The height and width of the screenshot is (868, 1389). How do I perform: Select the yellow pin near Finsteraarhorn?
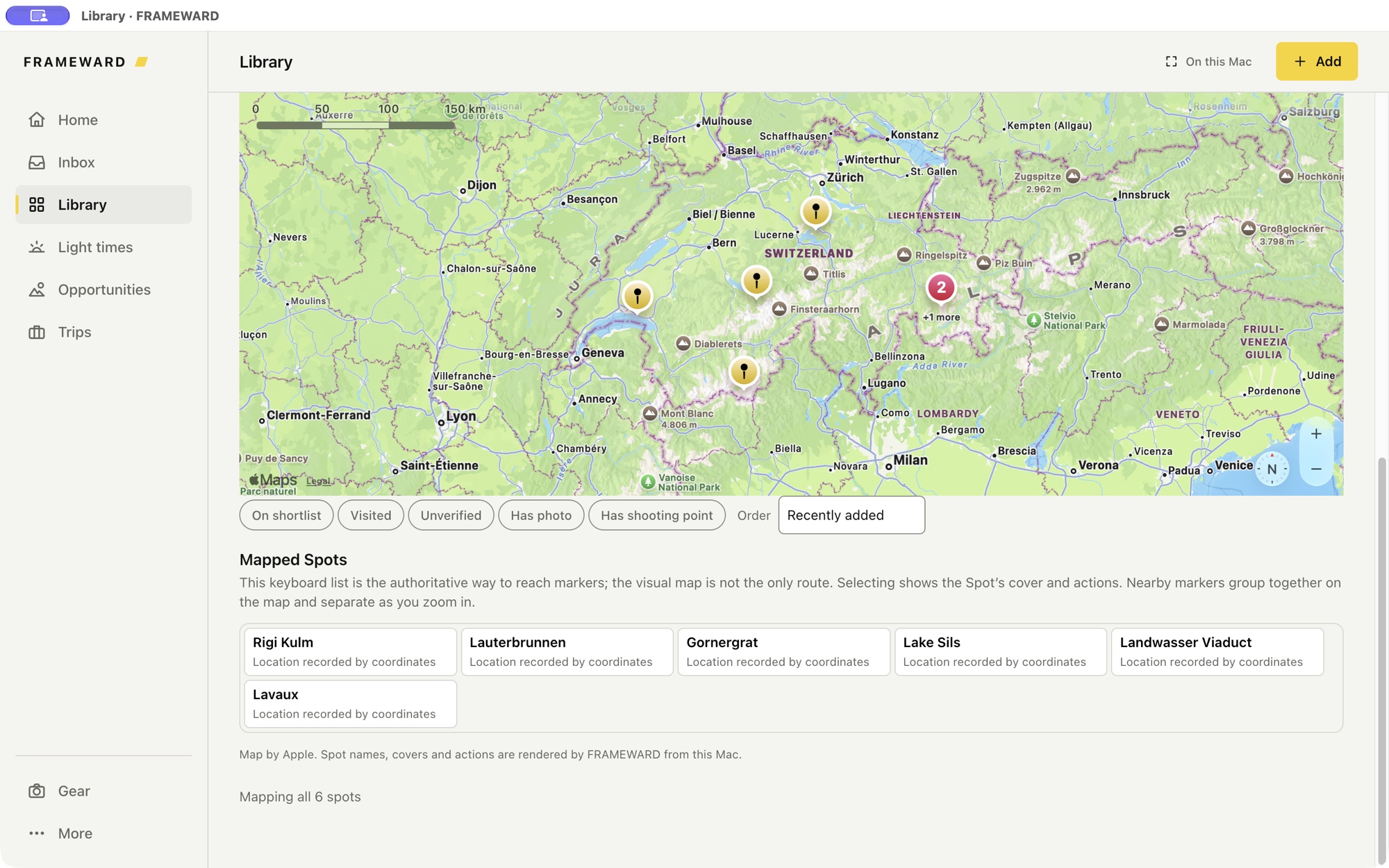756,281
